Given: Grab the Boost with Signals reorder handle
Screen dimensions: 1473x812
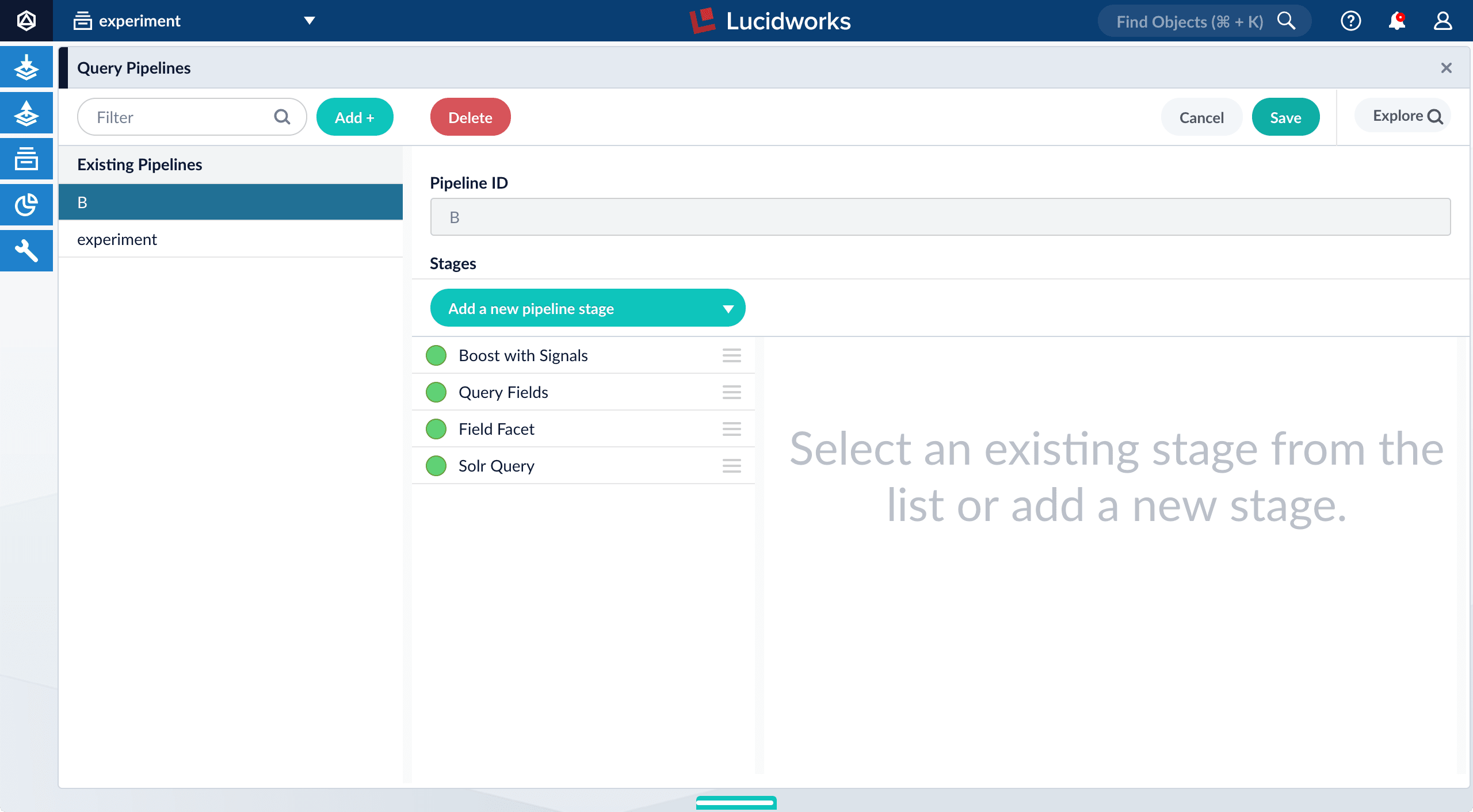Looking at the screenshot, I should click(731, 355).
